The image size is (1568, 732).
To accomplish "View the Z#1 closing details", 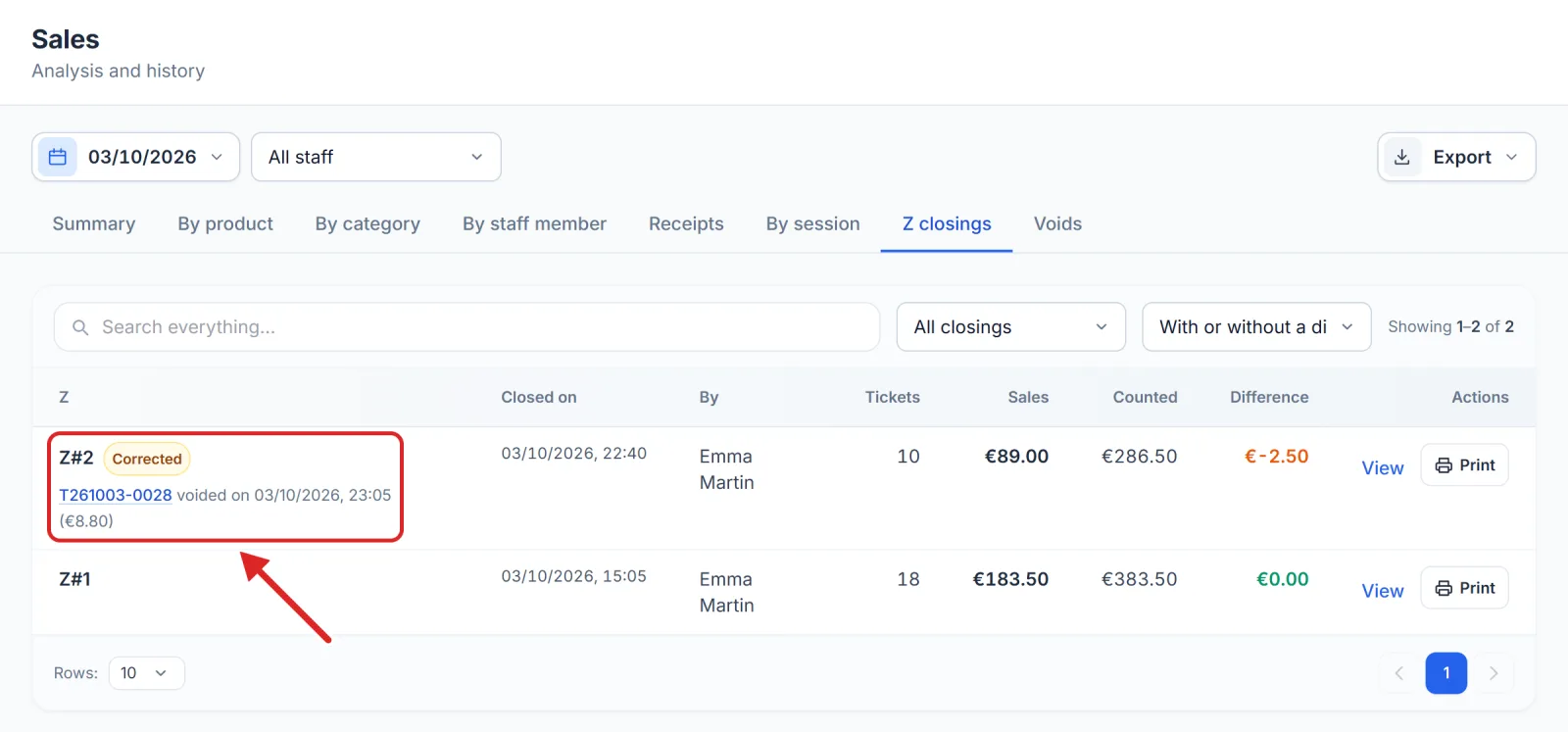I will pos(1383,591).
